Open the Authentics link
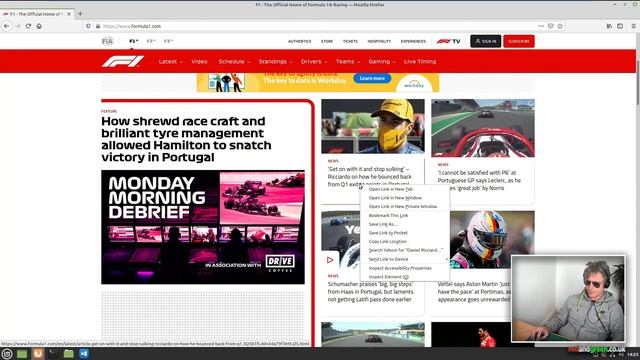This screenshot has height=360, width=640. point(299,41)
